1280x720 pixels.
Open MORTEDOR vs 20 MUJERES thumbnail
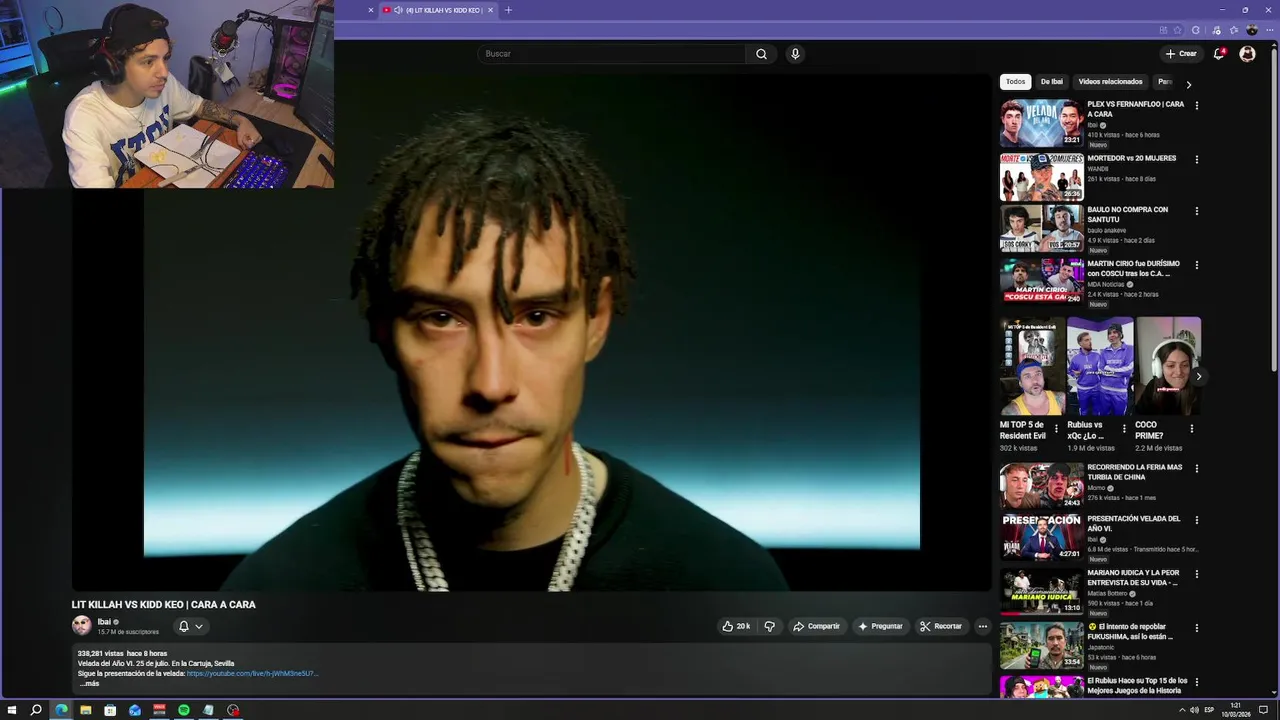click(x=1041, y=177)
